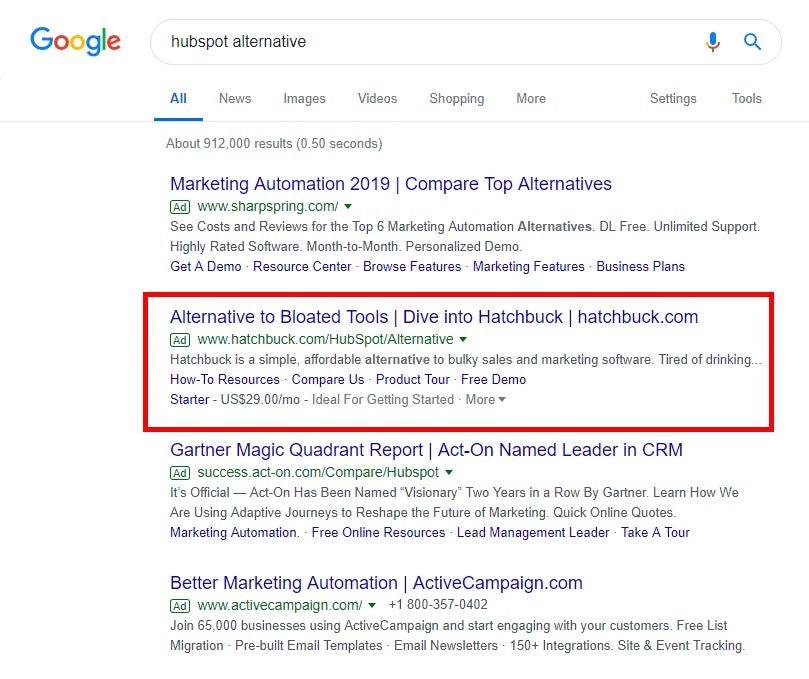809x679 pixels.
Task: Switch to the Shopping tab
Action: pyautogui.click(x=457, y=99)
